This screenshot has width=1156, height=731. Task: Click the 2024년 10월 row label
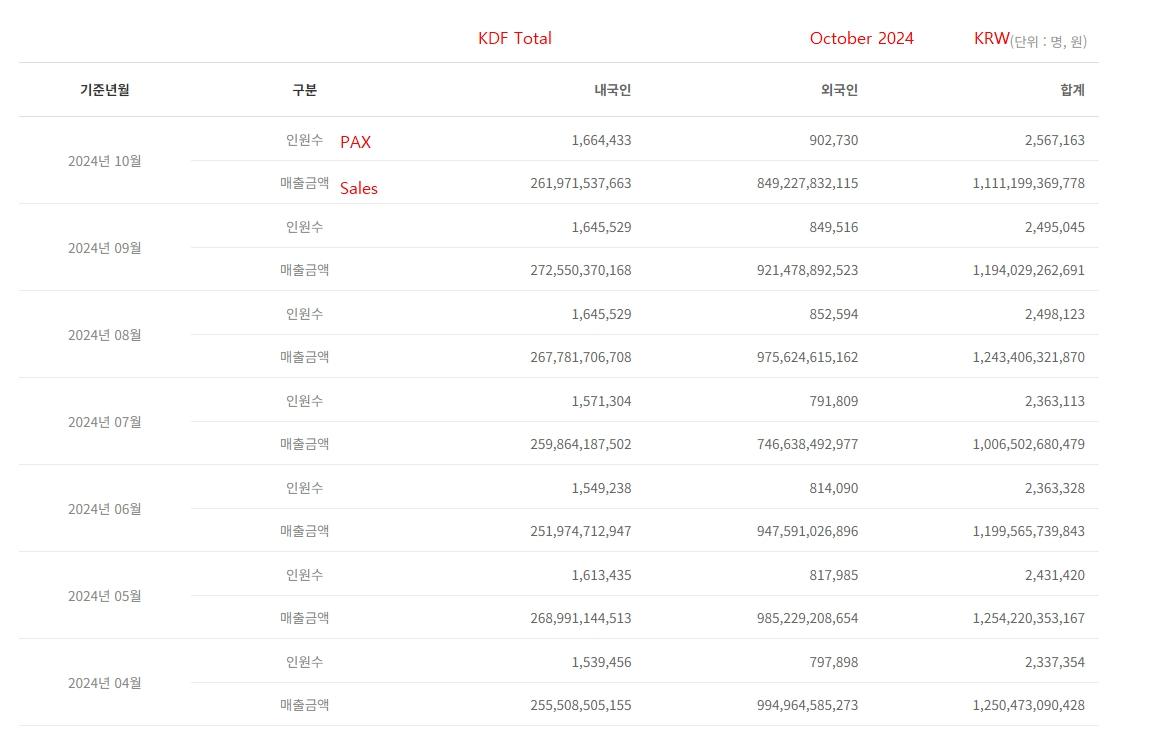(x=104, y=161)
